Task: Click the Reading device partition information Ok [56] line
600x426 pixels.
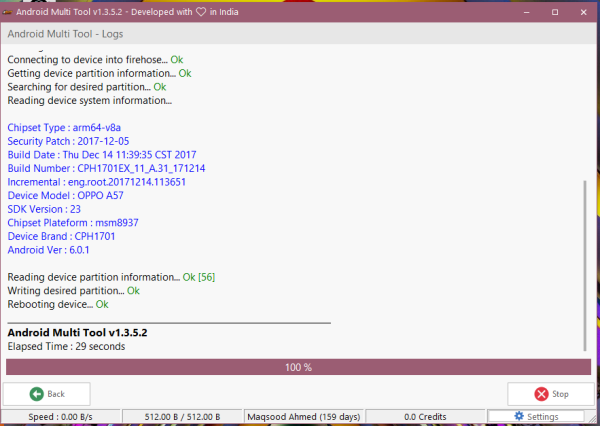Action: [x=111, y=277]
